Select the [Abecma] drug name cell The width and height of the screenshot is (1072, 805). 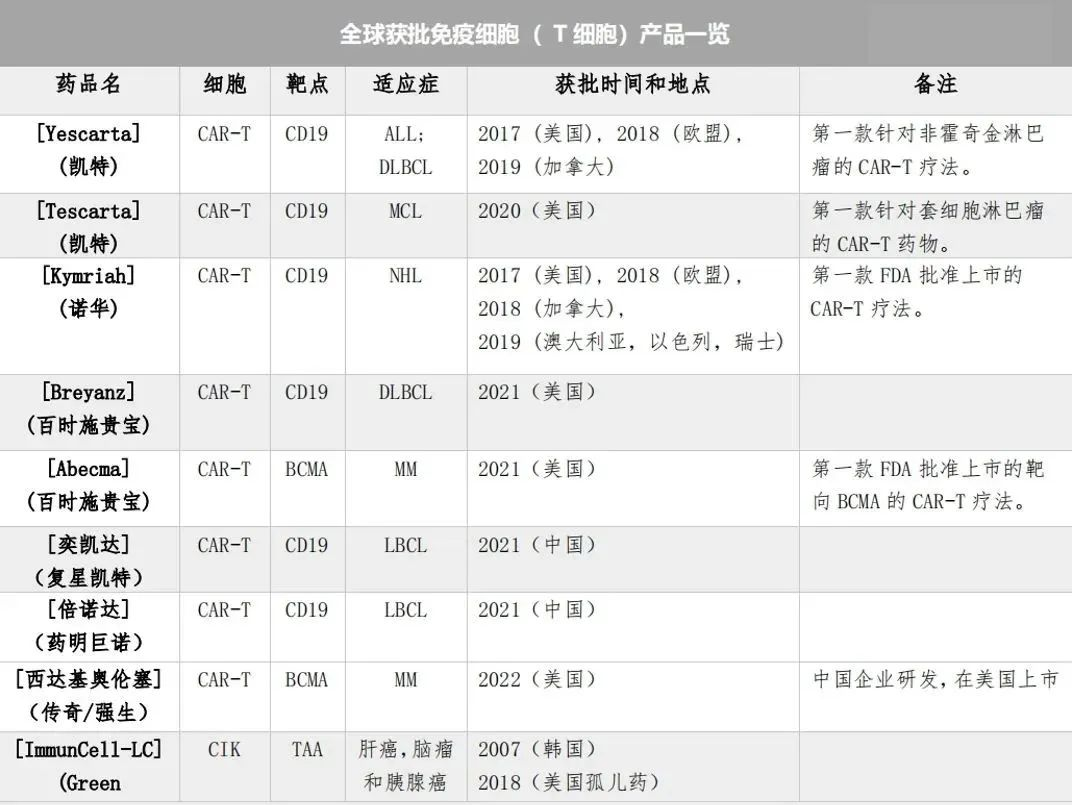point(89,485)
